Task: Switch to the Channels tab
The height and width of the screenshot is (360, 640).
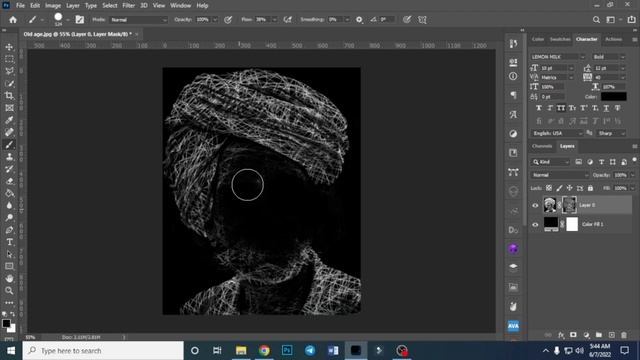Action: (542, 146)
